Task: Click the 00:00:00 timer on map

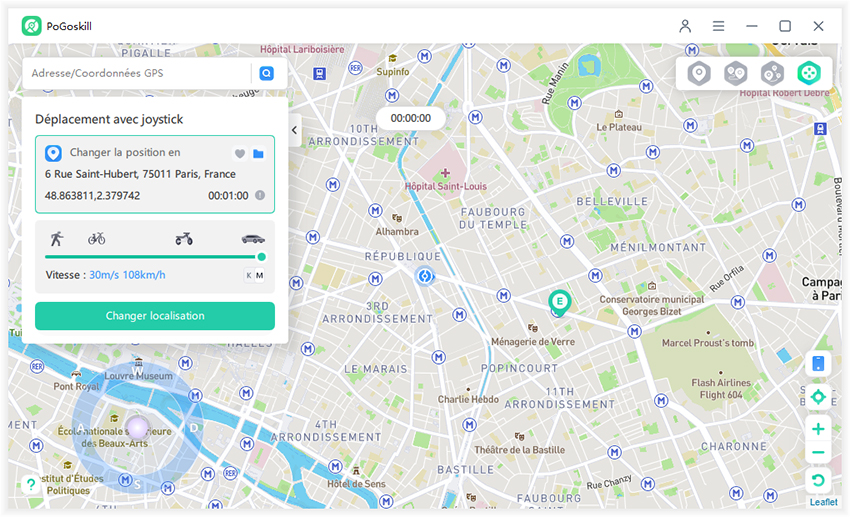Action: tap(411, 118)
